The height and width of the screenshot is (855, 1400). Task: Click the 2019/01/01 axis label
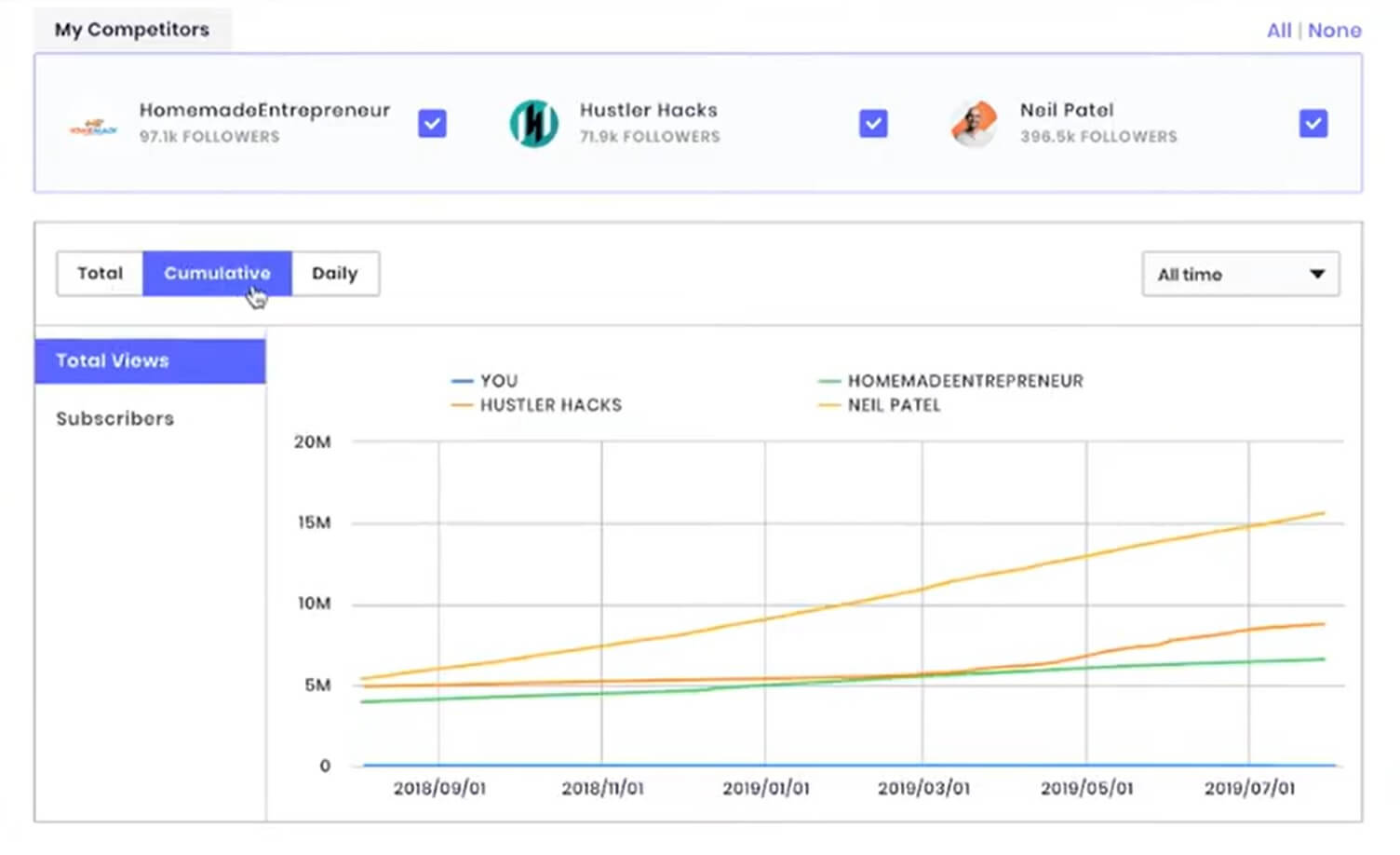766,788
